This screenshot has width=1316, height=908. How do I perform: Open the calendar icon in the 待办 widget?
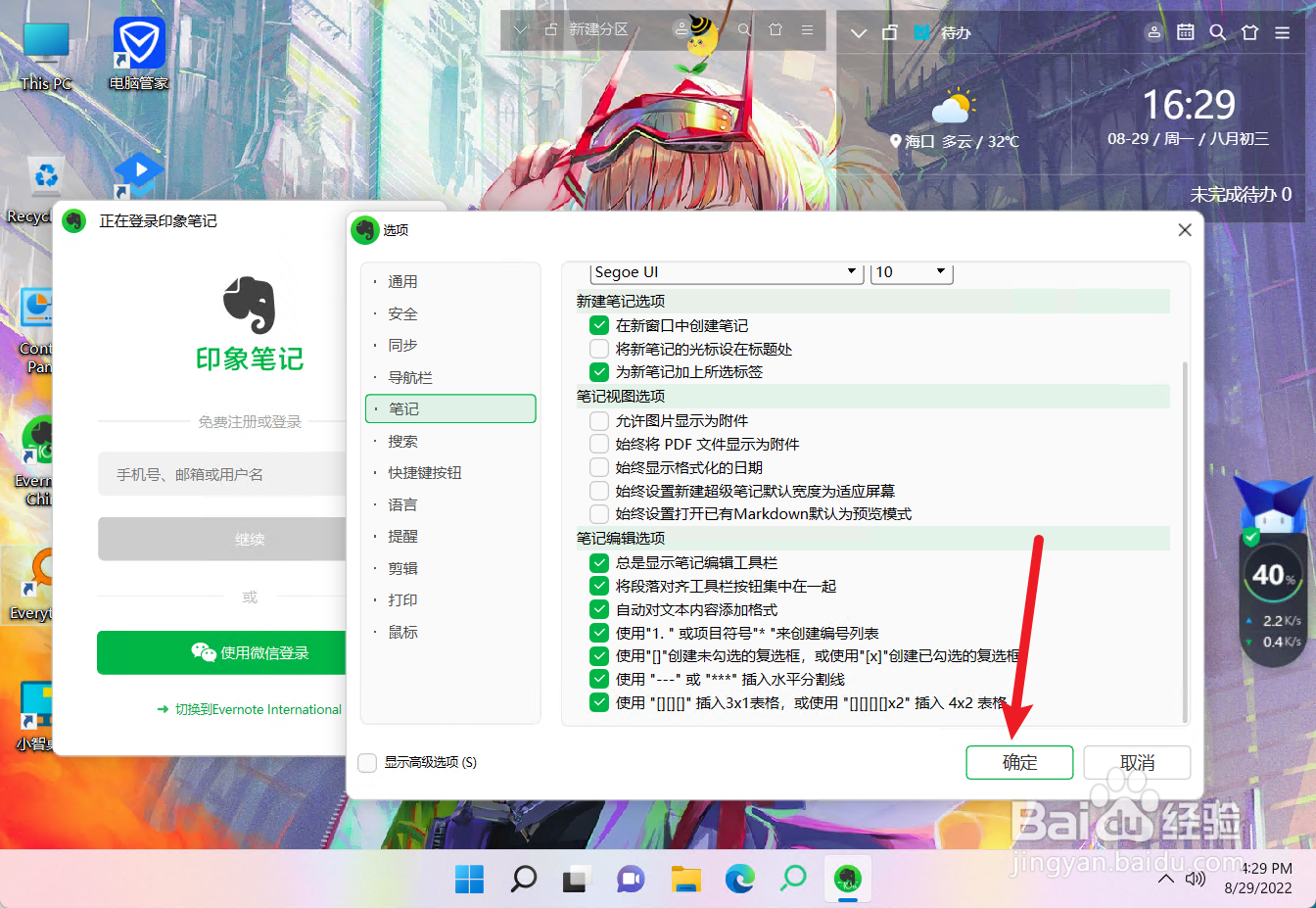1186,32
